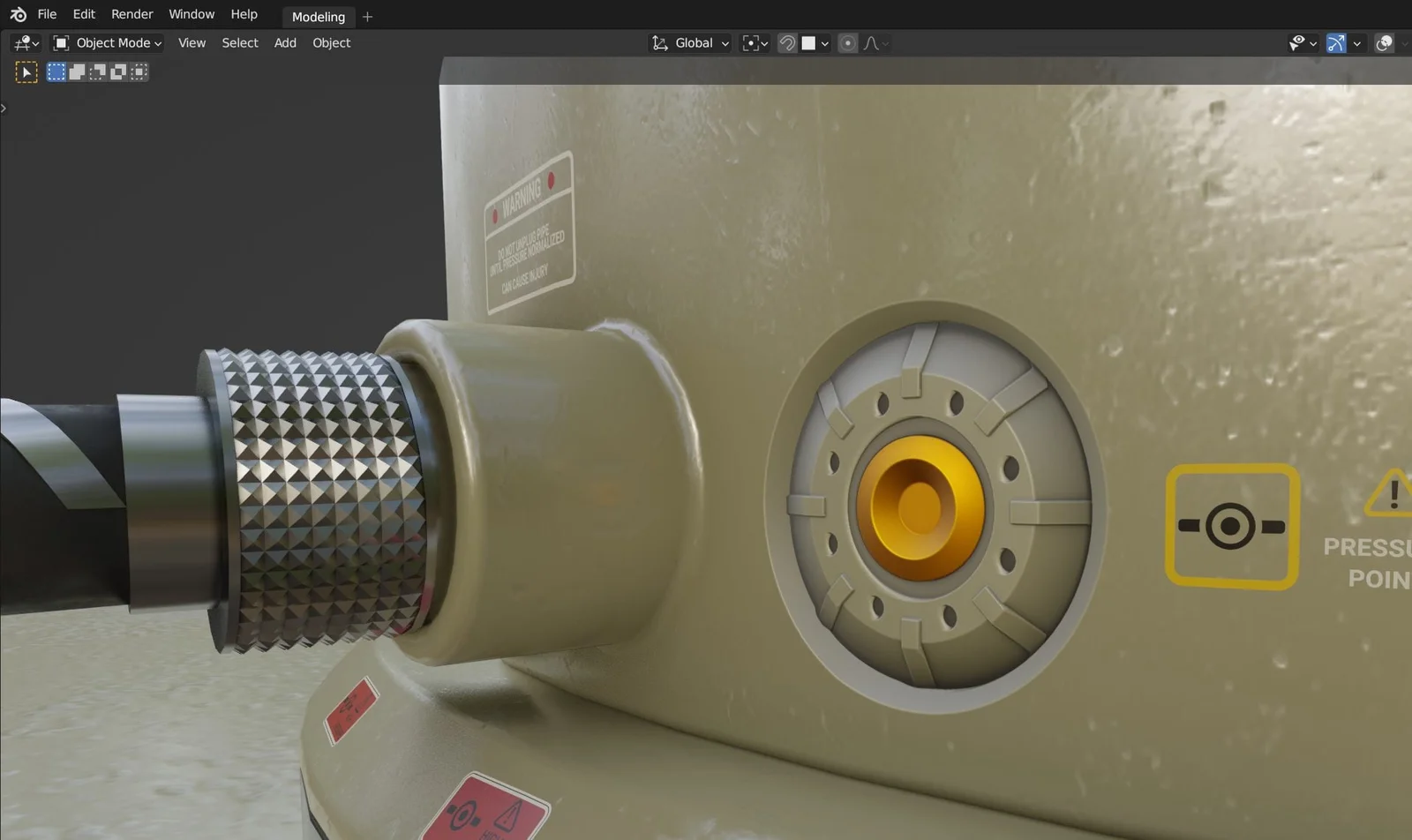Click the Blender logo icon

click(18, 15)
